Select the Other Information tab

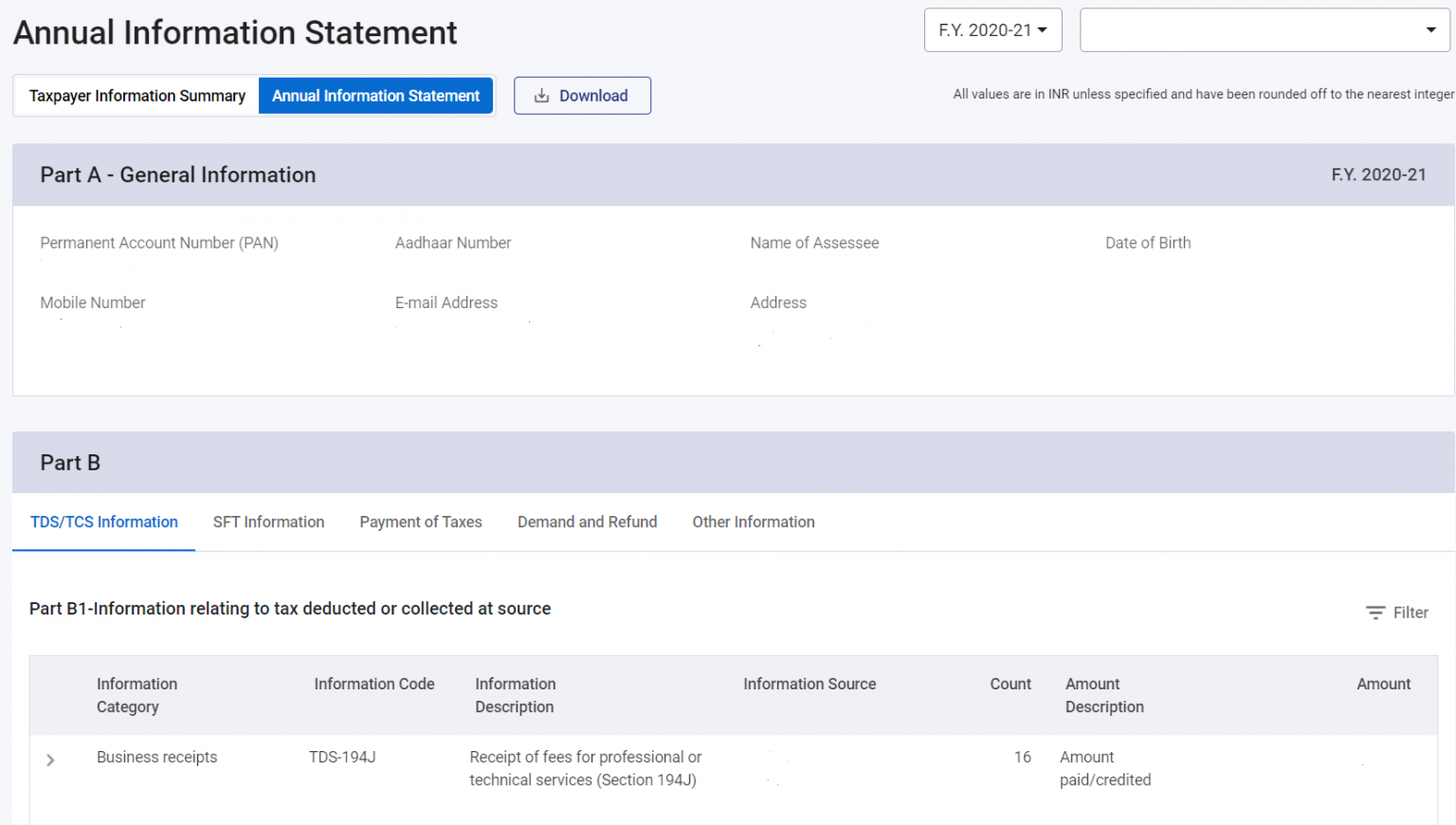tap(754, 522)
